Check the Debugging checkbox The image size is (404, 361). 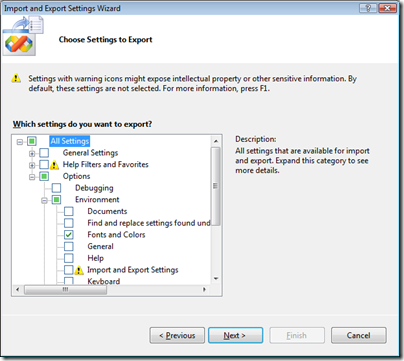point(56,188)
